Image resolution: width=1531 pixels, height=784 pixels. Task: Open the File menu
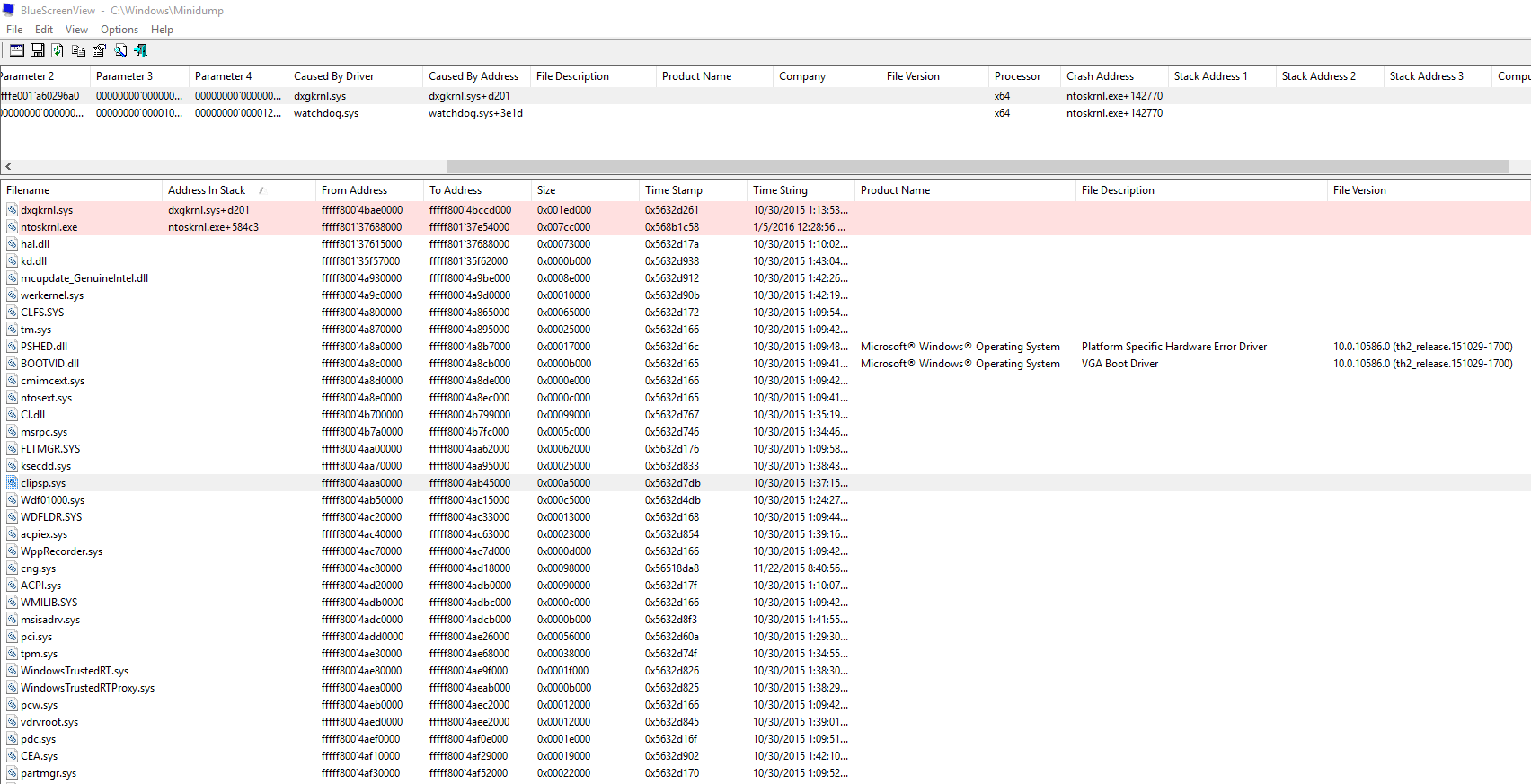[x=14, y=30]
